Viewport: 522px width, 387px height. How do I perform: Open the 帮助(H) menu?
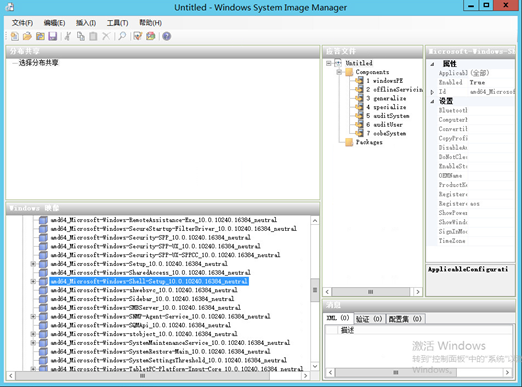[x=150, y=23]
